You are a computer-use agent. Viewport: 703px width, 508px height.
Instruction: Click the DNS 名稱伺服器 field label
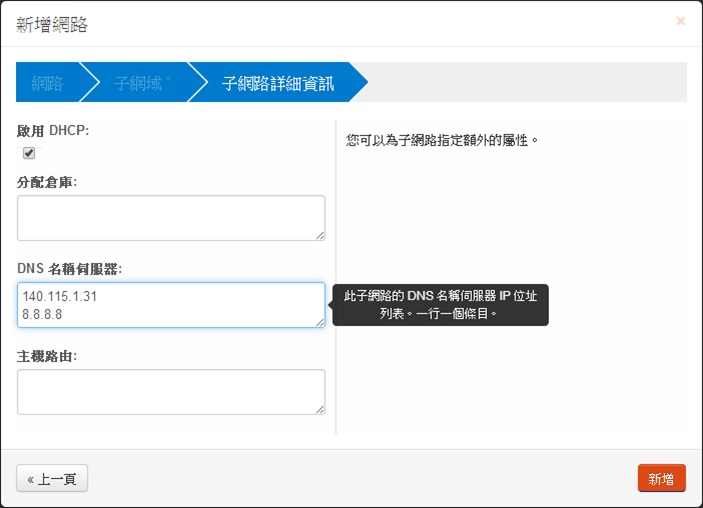point(69,269)
